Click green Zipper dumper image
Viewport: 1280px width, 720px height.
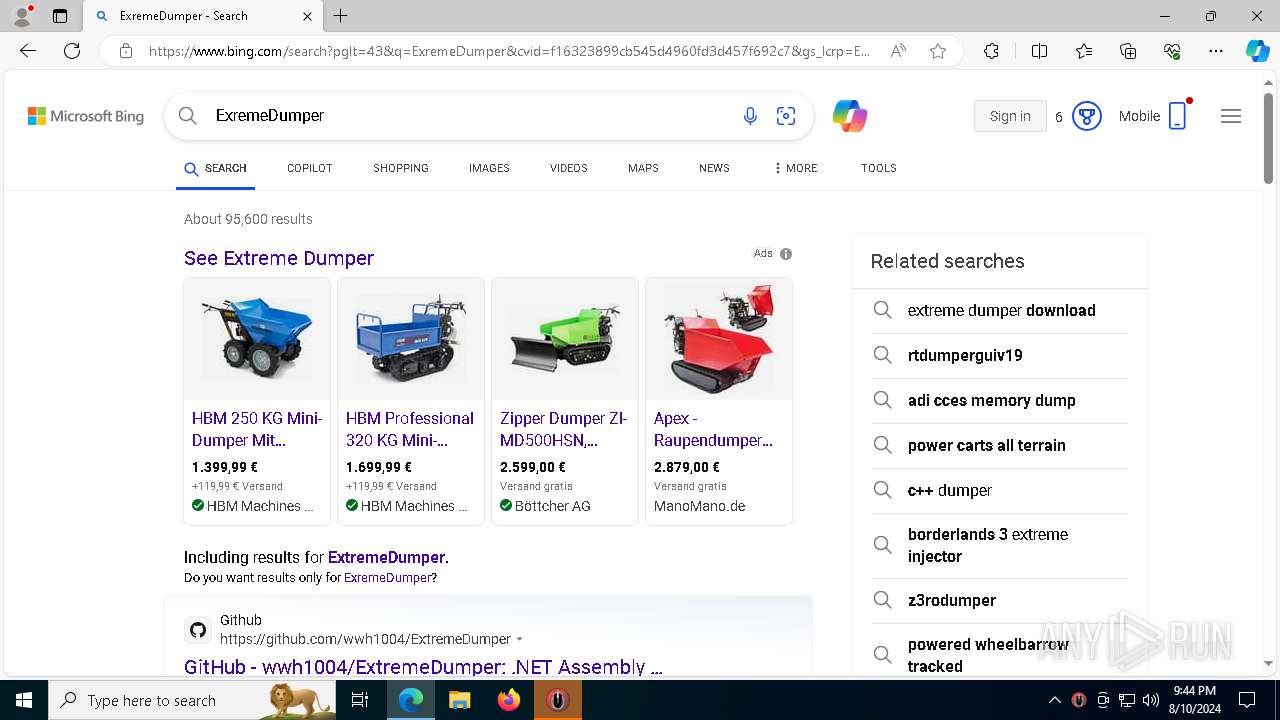(565, 339)
